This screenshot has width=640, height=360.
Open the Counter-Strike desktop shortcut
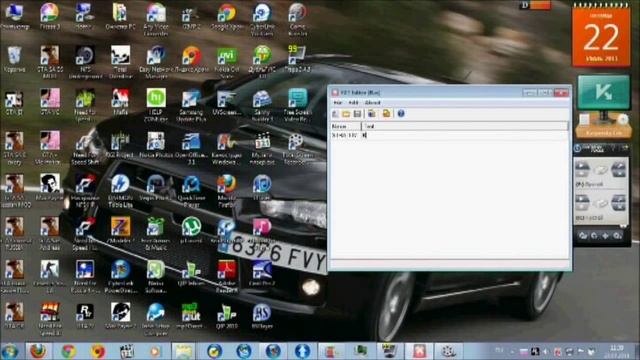point(50,276)
